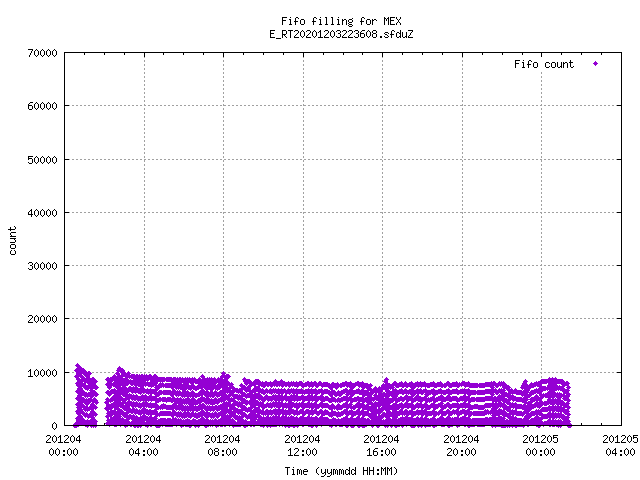This screenshot has height=480, width=640.
Task: Click the 10000 y-axis tick label
Action: (42, 373)
